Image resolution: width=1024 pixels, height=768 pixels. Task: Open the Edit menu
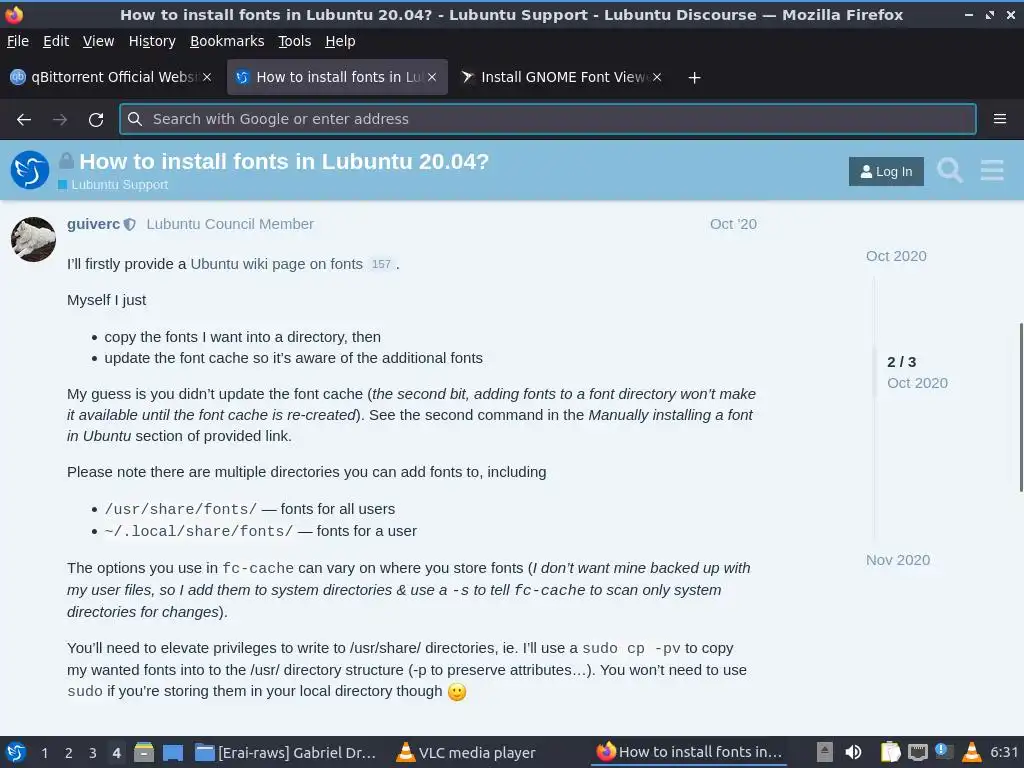pos(56,41)
